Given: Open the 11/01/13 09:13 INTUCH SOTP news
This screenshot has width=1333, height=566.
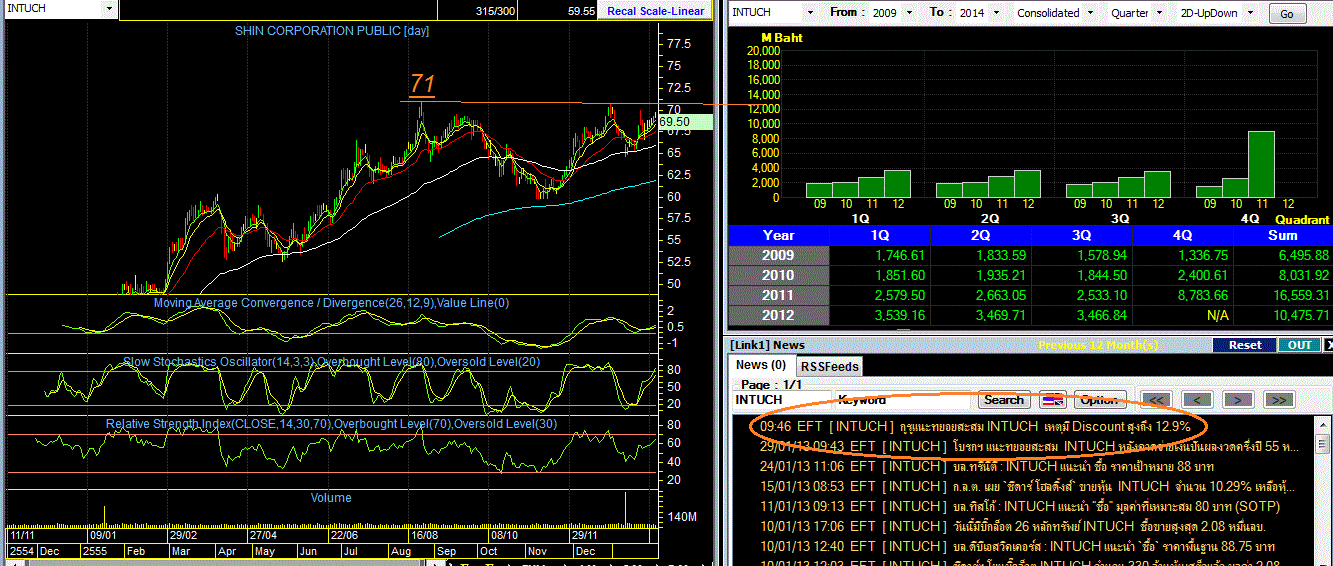Looking at the screenshot, I should [x=1021, y=506].
